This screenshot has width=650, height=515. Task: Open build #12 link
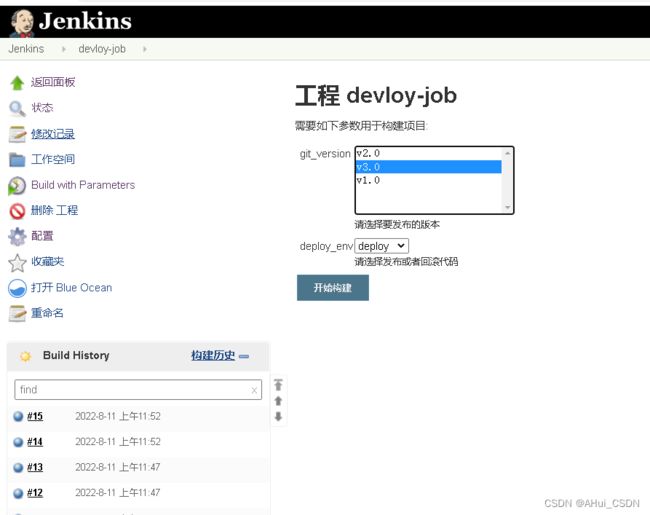coord(35,493)
